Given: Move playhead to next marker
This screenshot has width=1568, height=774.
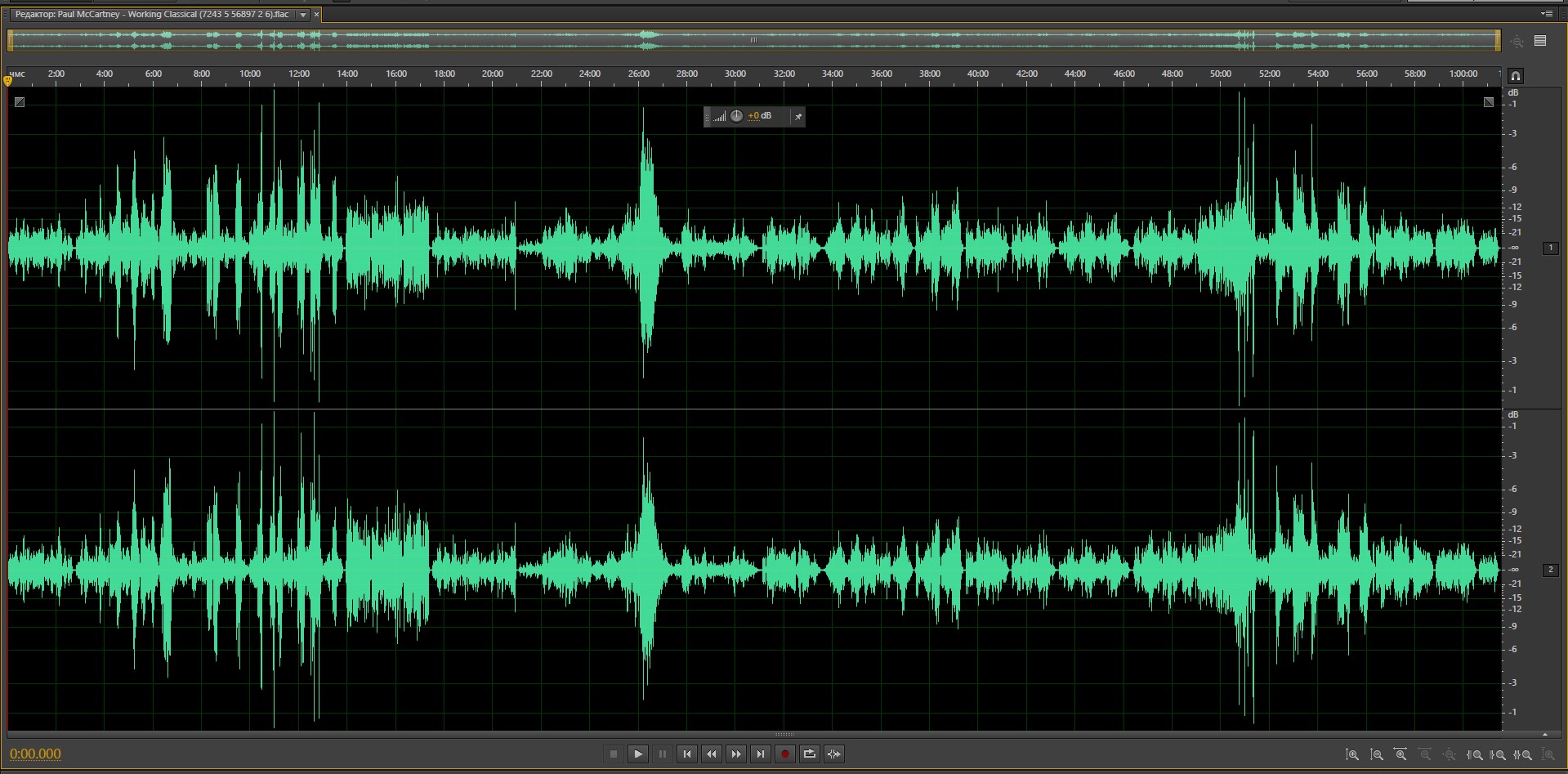Looking at the screenshot, I should click(761, 754).
